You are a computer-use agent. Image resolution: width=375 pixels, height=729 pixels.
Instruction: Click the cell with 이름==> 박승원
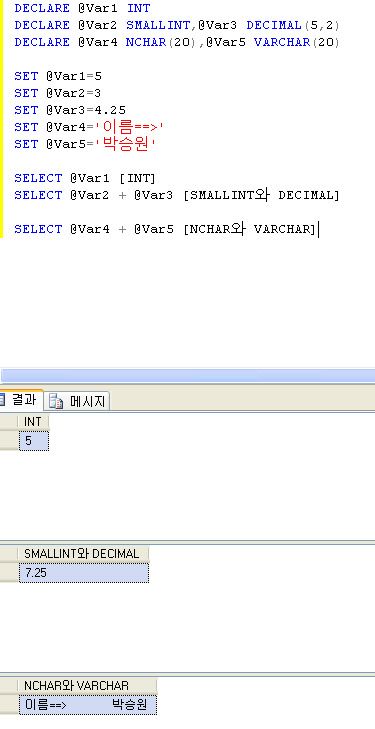[87, 705]
